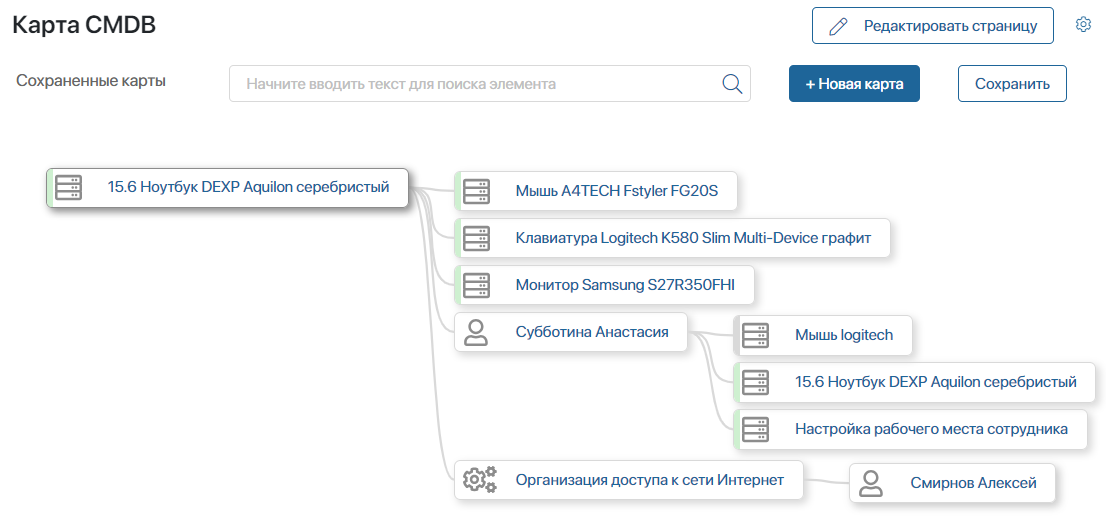Click server icon of Клавиатура Logitech node
The width and height of the screenshot is (1106, 529).
(476, 238)
